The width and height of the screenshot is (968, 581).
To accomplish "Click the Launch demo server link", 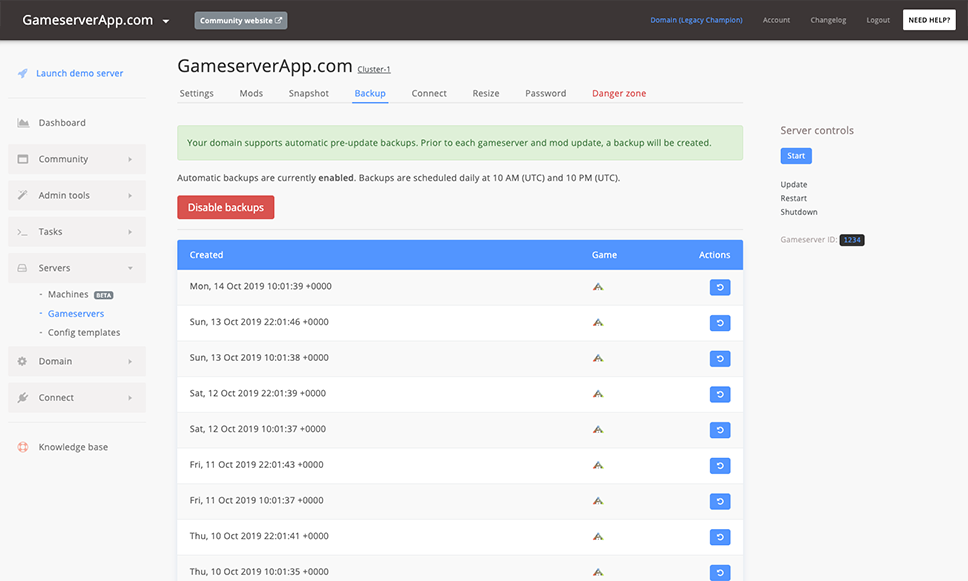I will (80, 73).
